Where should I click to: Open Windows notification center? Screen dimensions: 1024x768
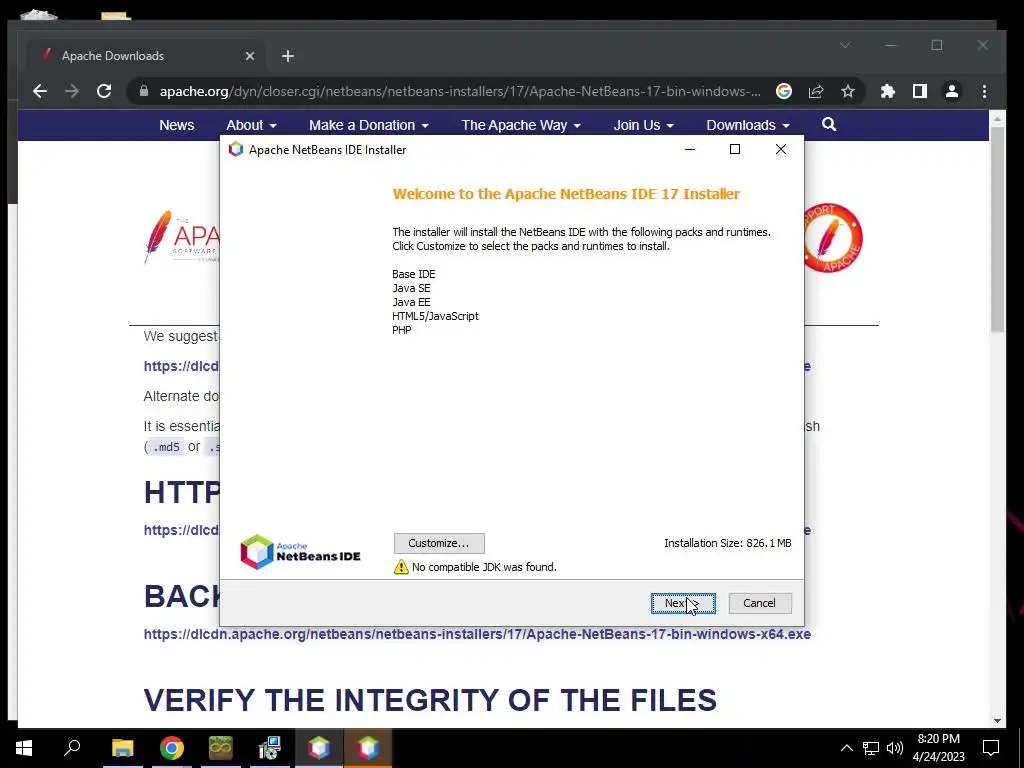pos(991,748)
